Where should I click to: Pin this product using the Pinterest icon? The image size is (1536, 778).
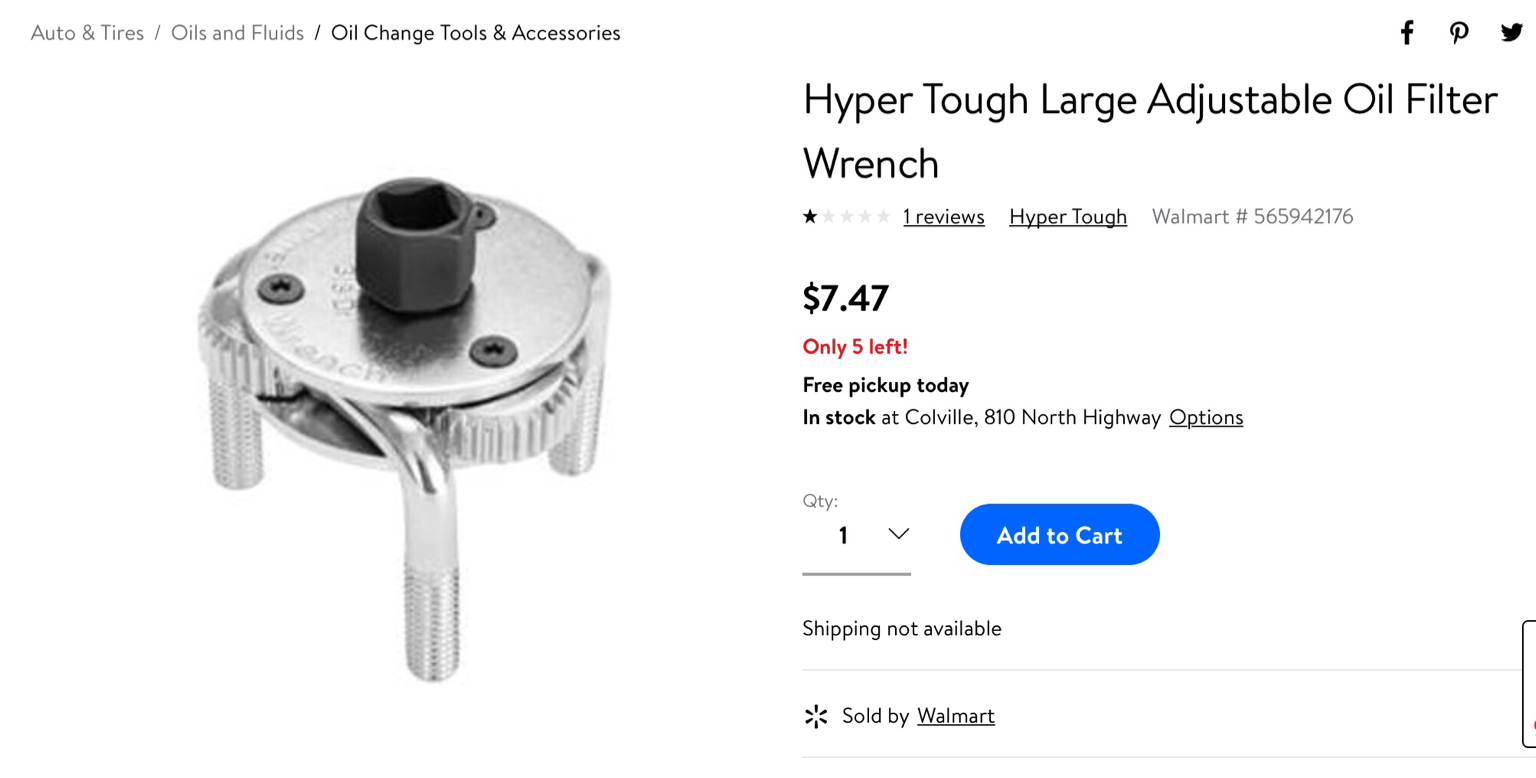coord(1459,33)
